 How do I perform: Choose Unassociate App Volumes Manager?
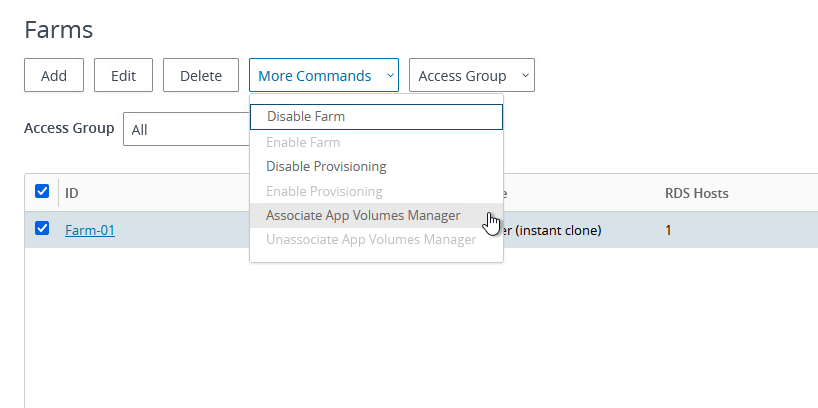(x=371, y=240)
